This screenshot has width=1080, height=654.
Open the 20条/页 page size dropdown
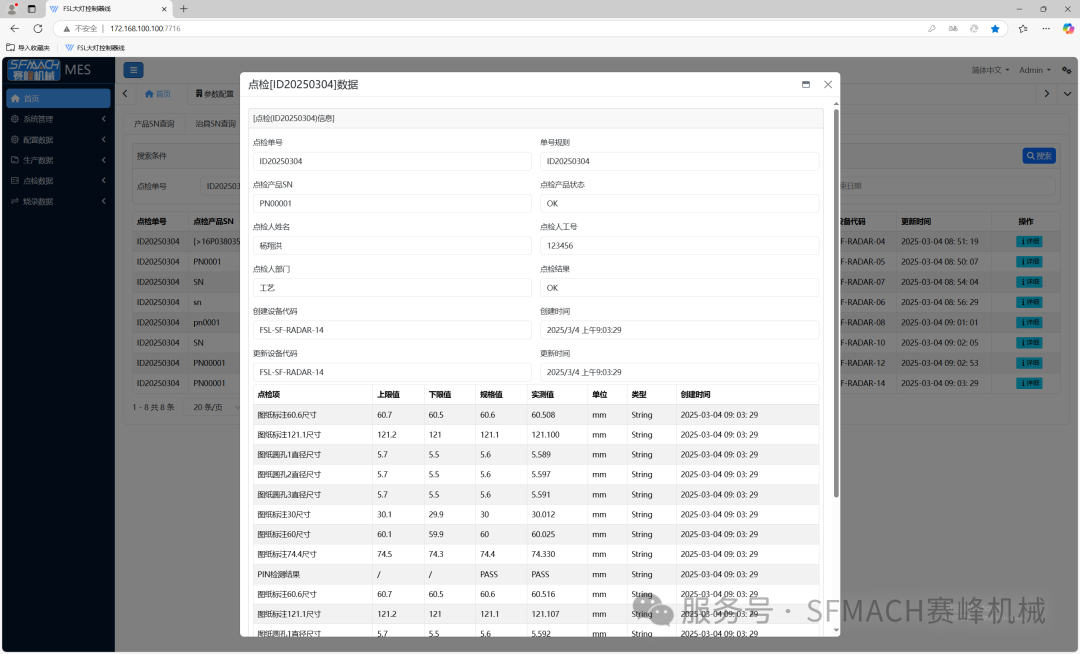[210, 407]
